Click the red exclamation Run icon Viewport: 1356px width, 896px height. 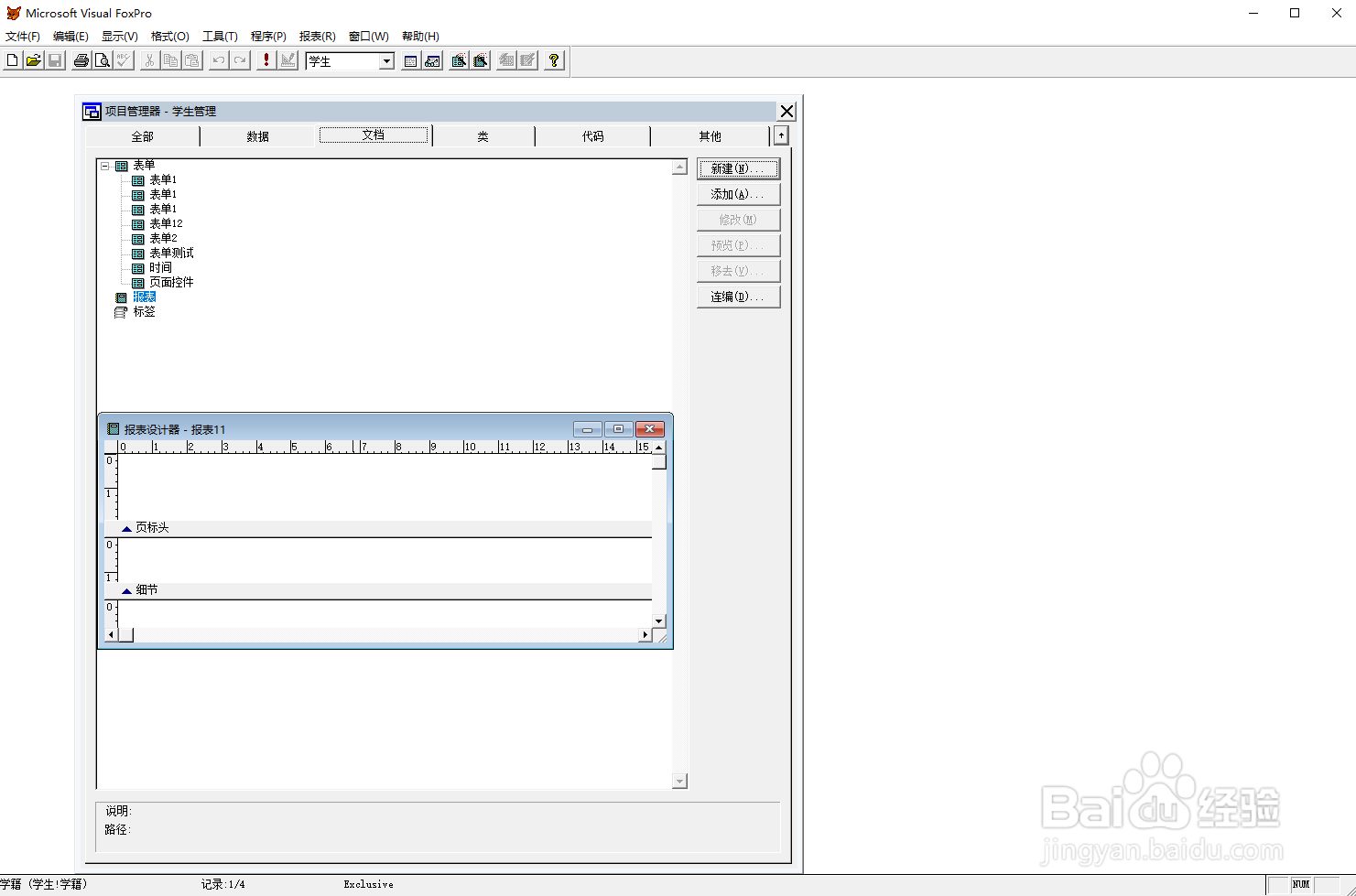[266, 60]
